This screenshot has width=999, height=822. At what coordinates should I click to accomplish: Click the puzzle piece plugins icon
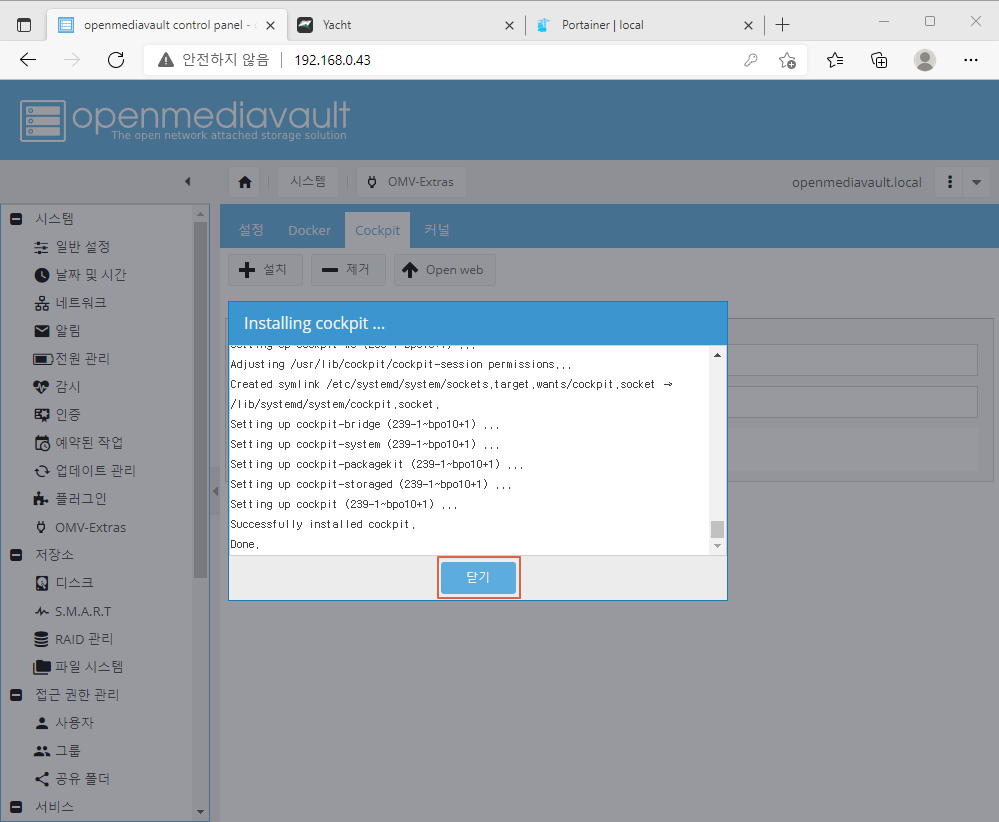[x=41, y=499]
